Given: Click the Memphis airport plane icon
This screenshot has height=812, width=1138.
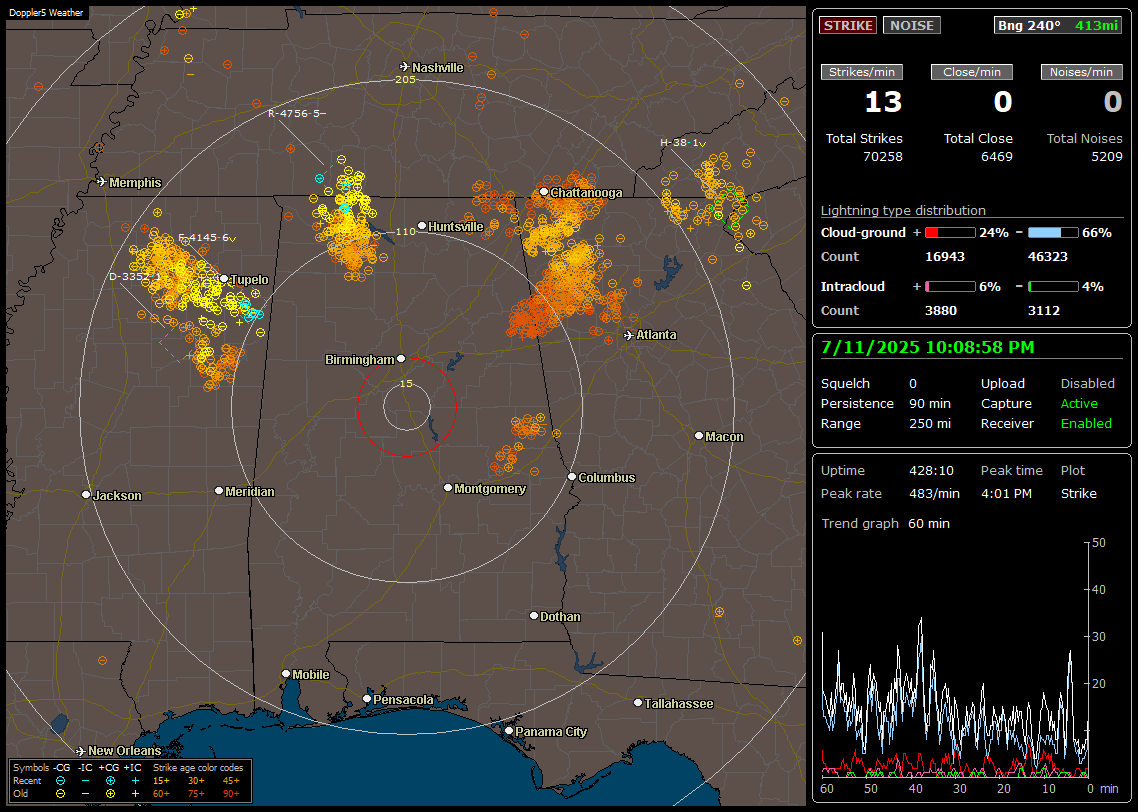Looking at the screenshot, I should [102, 182].
